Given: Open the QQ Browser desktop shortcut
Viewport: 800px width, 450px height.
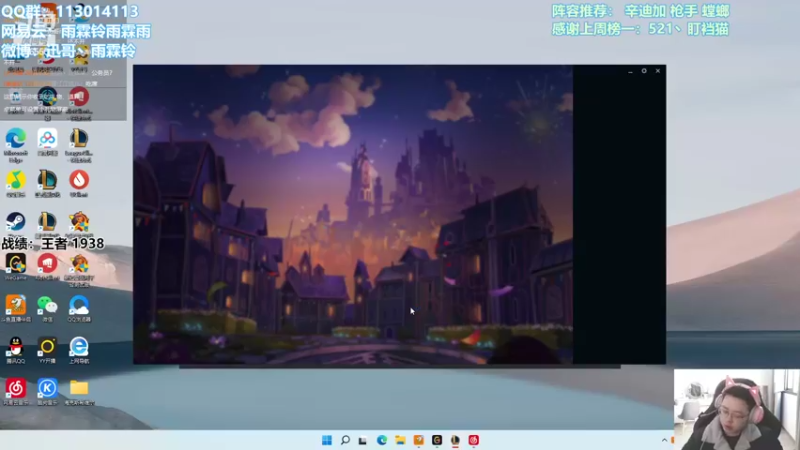Looking at the screenshot, I should tap(79, 306).
